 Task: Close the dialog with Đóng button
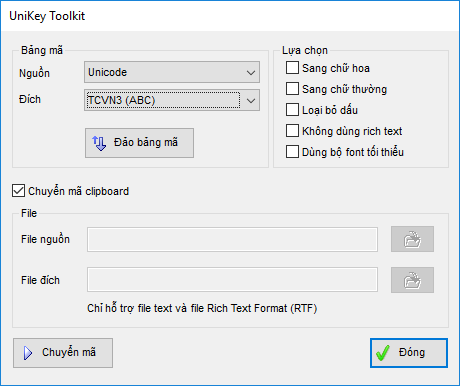point(409,353)
